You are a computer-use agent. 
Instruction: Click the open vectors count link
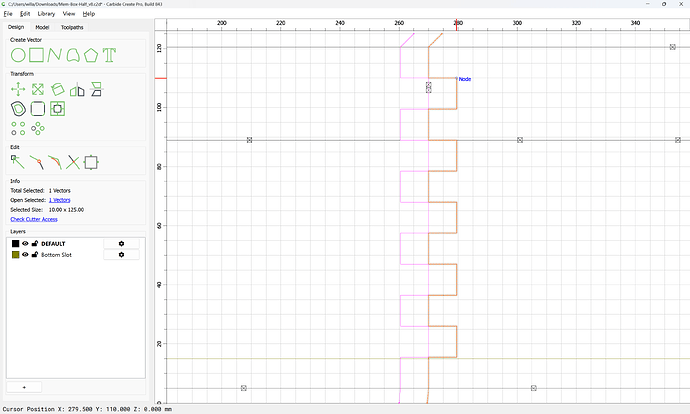tap(59, 200)
